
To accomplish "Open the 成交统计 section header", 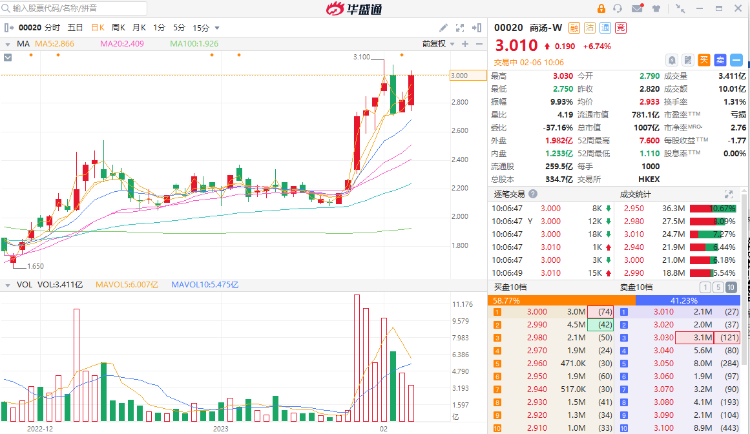I will click(635, 194).
